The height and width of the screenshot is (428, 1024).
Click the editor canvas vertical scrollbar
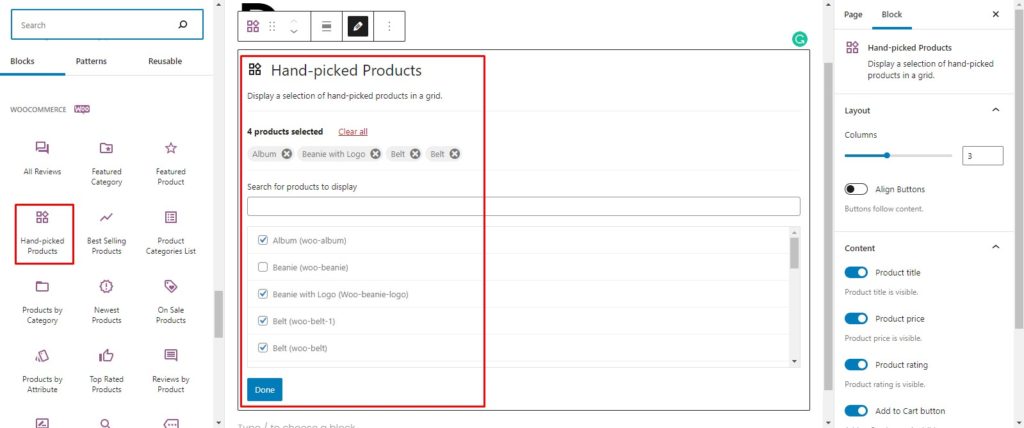click(828, 225)
